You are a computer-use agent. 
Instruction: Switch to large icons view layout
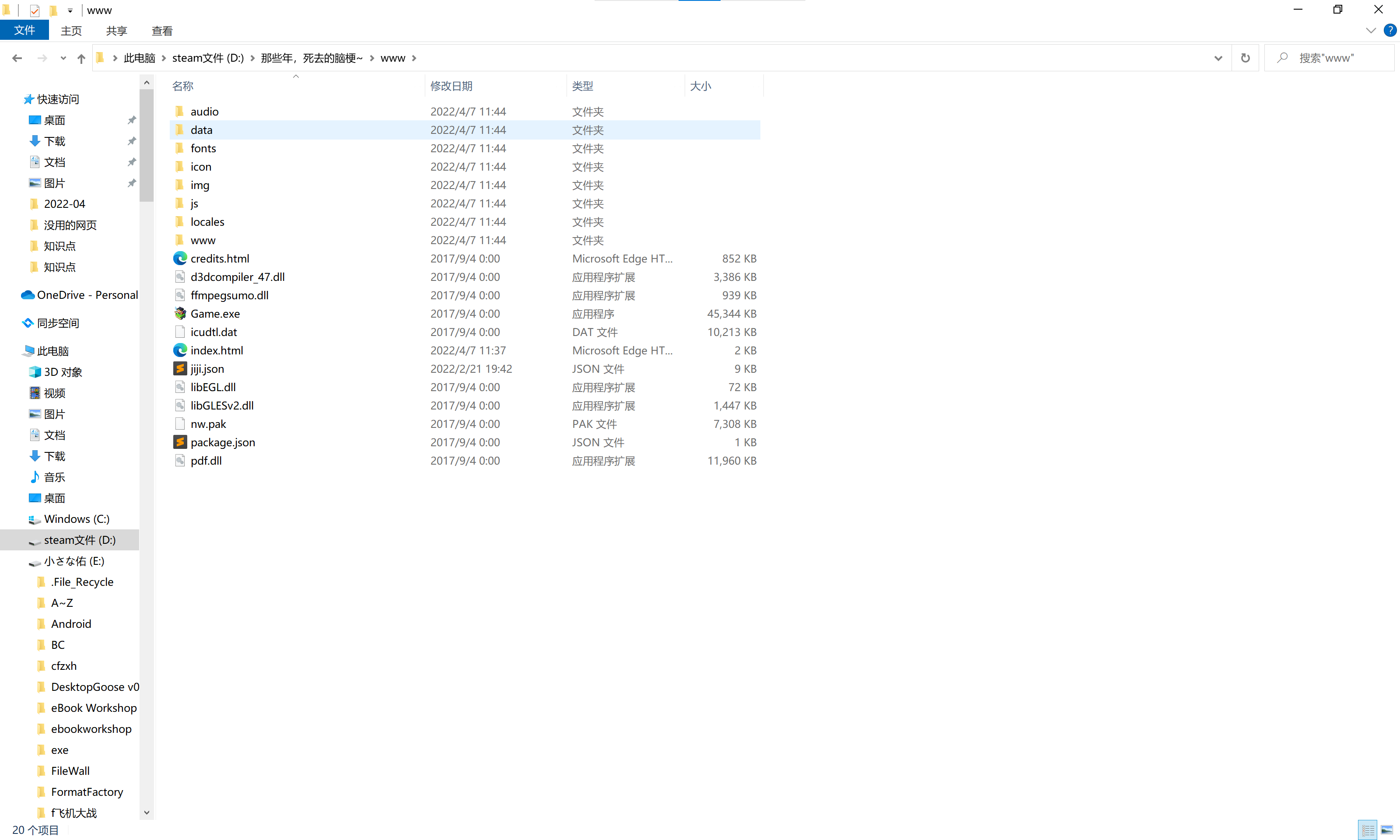(1386, 830)
